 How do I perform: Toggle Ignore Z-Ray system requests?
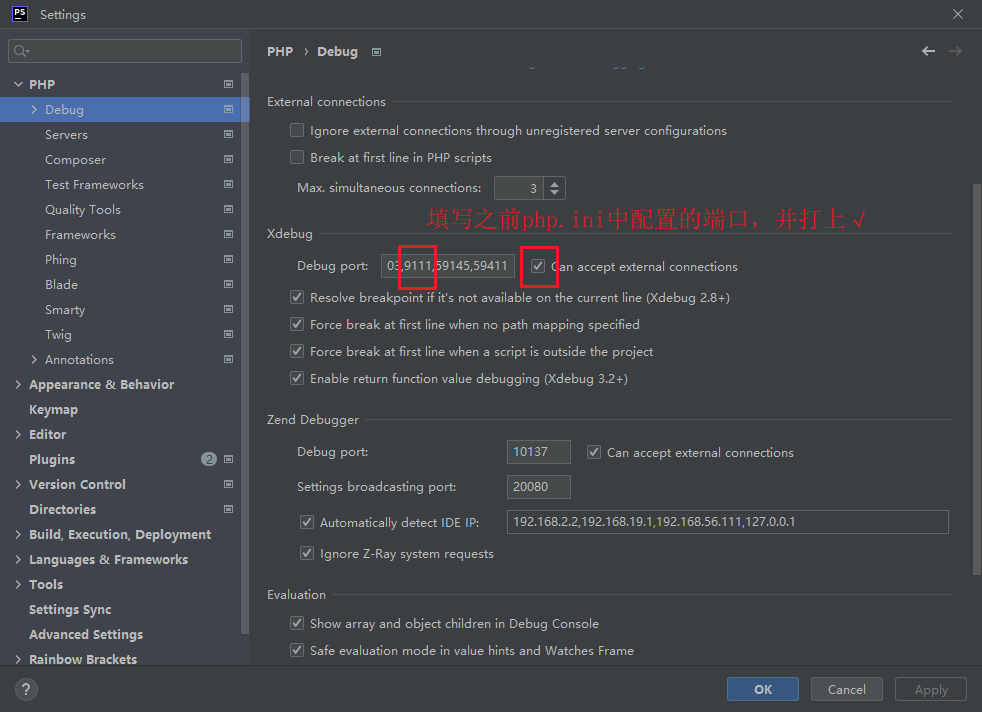[307, 554]
